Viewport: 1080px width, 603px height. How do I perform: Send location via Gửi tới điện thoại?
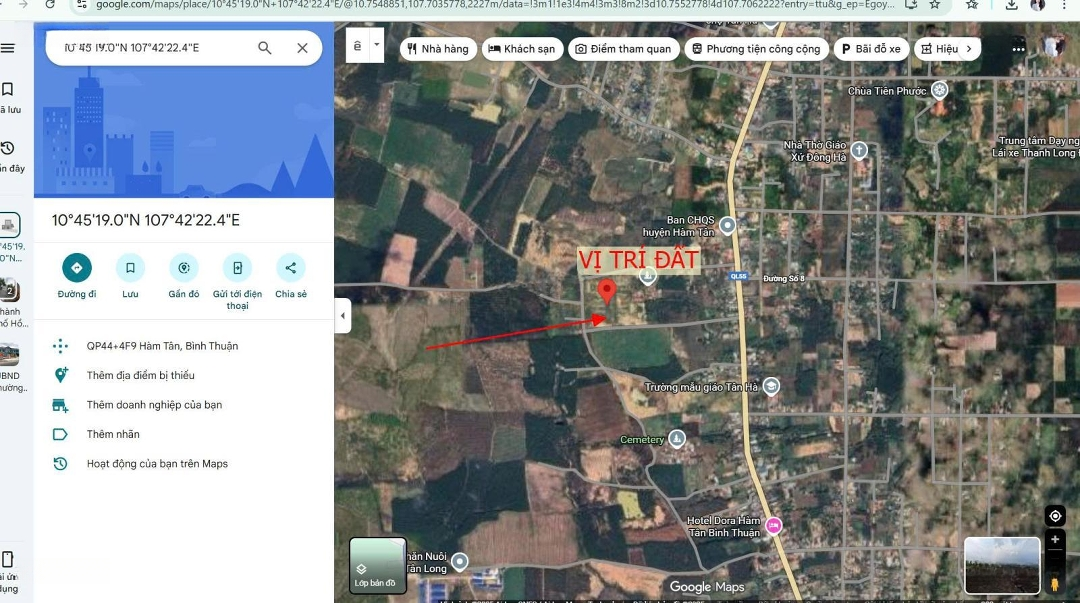(x=237, y=268)
